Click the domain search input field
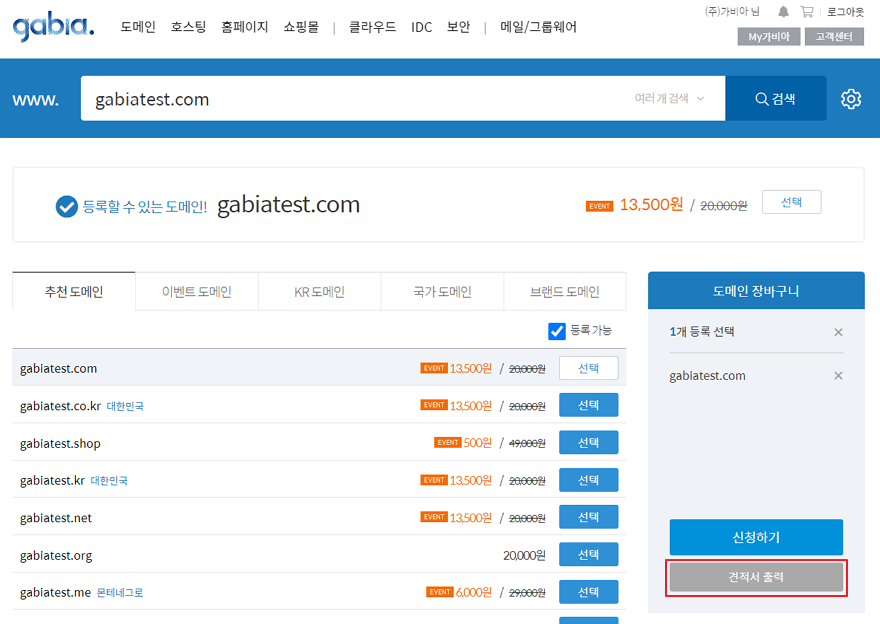Viewport: 880px width, 624px height. 403,98
